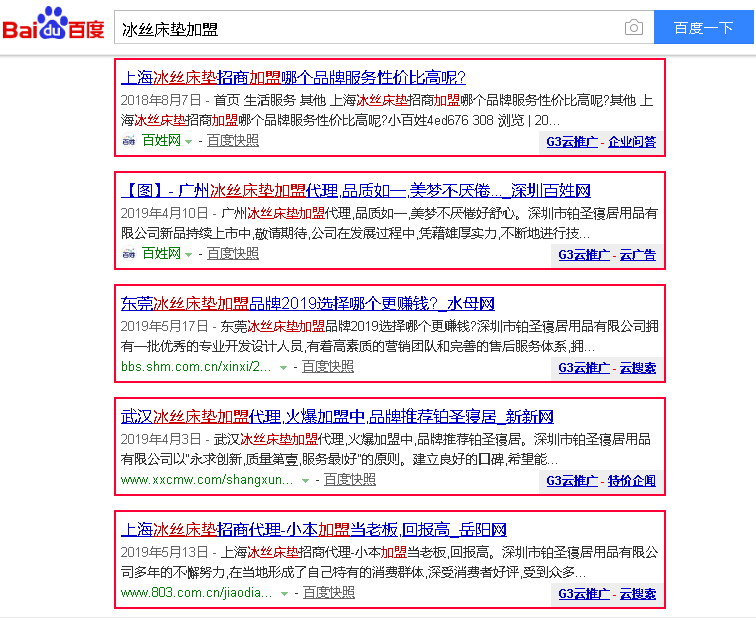Open result 上海冰丝床垫招商代理 岳阳网
Viewport: 756px width, 618px height.
click(x=313, y=529)
